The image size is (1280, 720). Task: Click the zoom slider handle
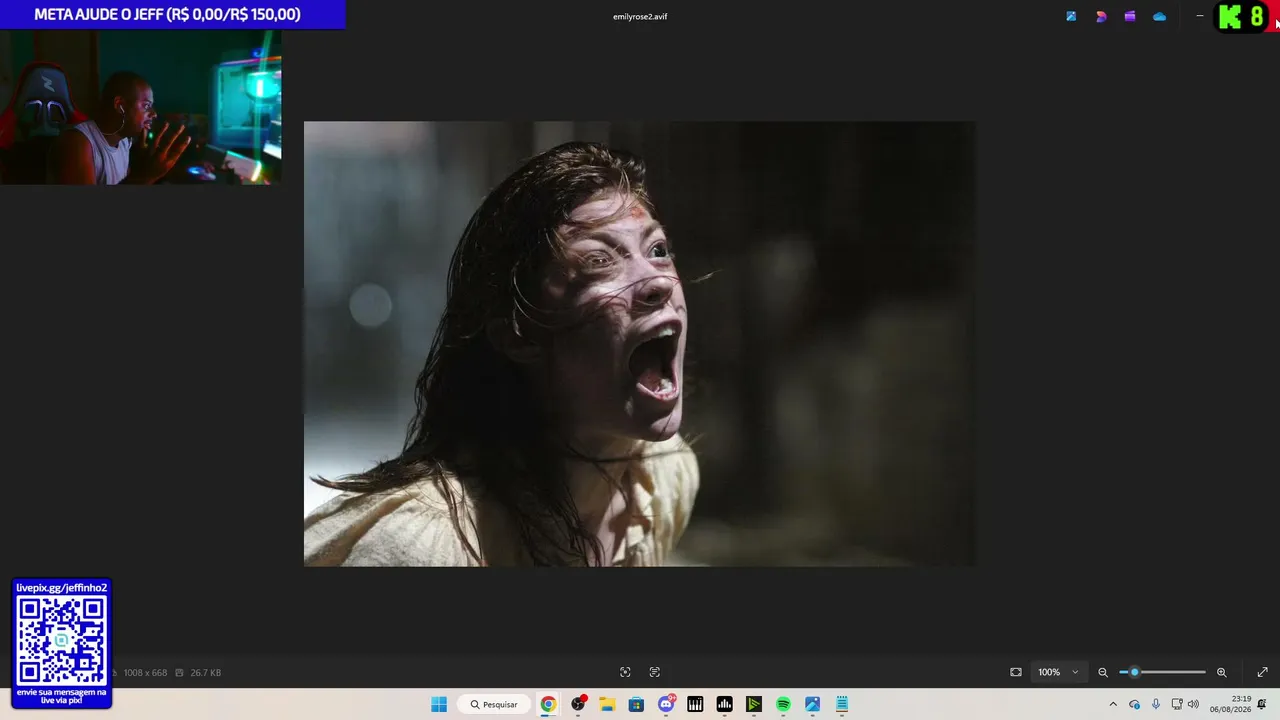coord(1134,672)
